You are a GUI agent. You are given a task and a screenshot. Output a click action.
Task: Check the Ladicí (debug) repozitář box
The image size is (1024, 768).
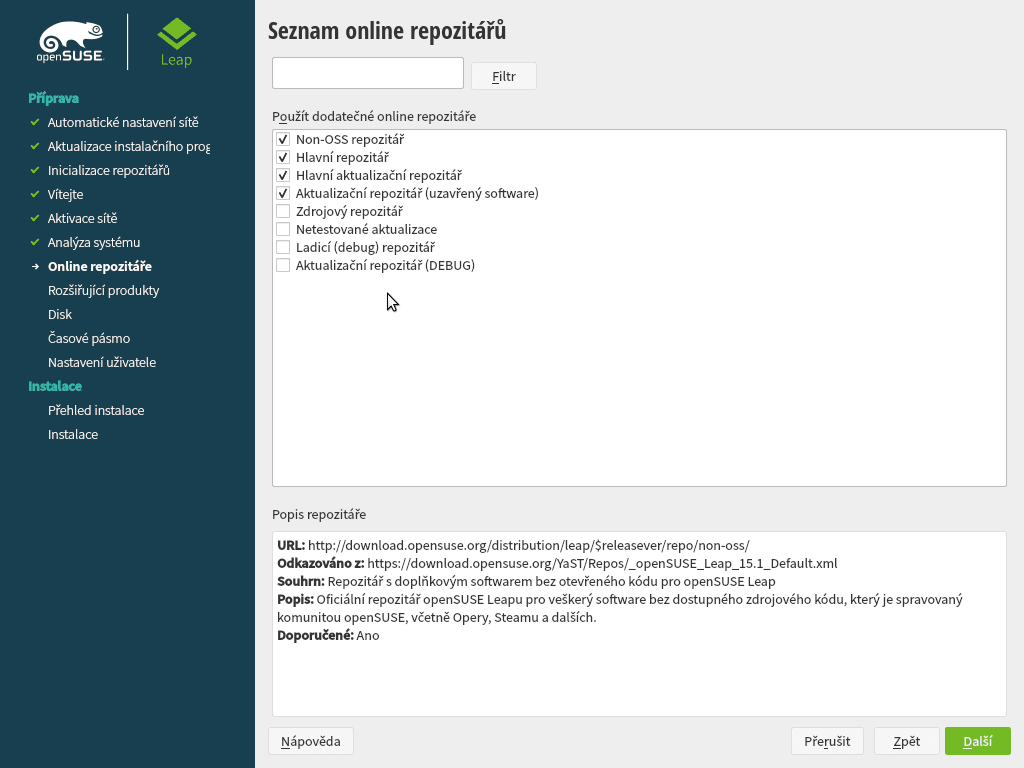point(282,247)
